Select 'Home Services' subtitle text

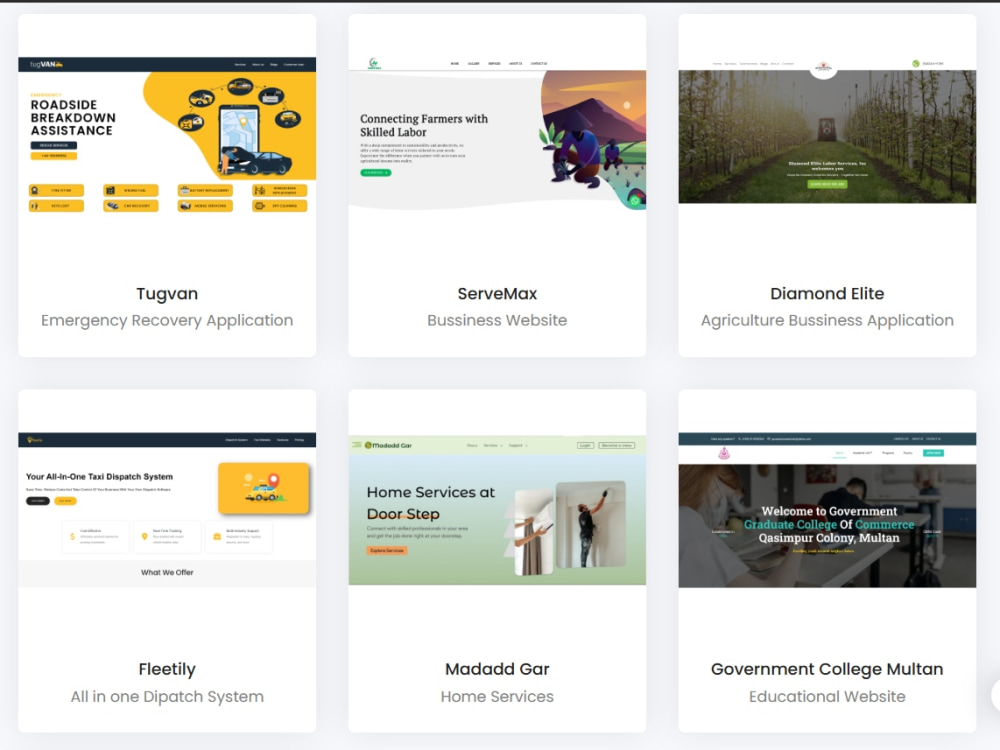(497, 696)
